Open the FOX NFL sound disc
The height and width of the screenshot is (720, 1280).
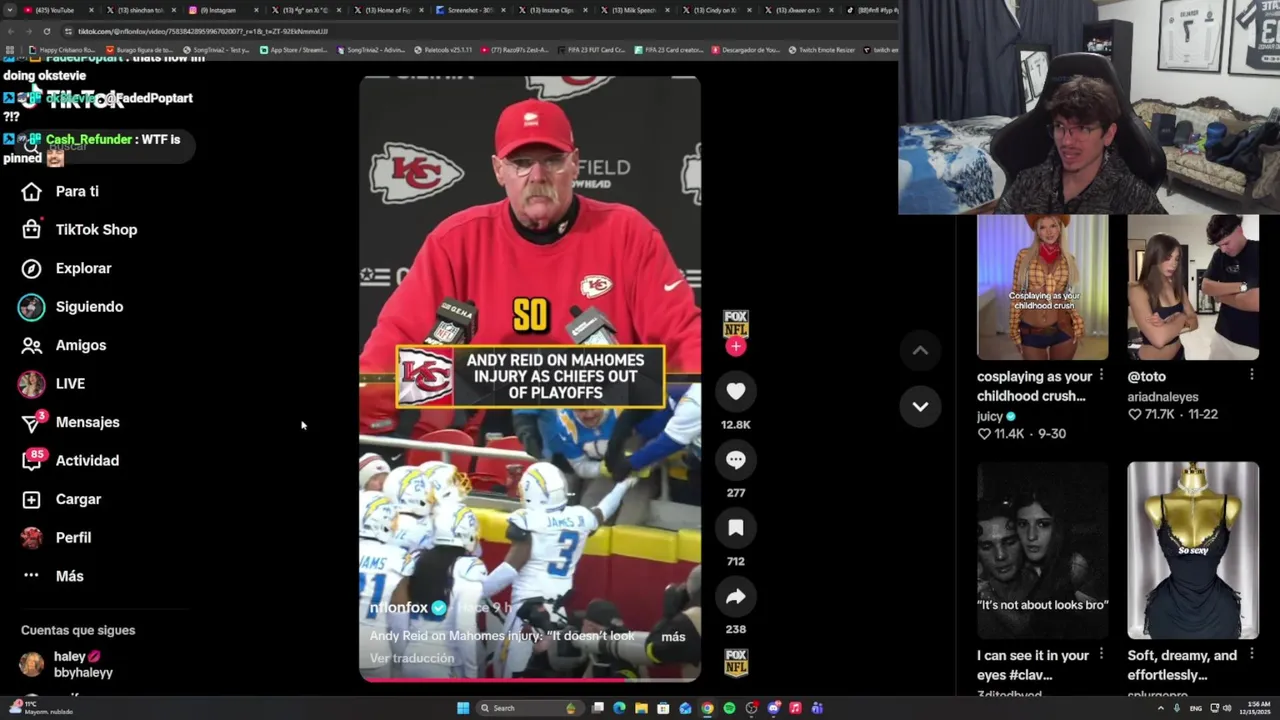pos(736,663)
